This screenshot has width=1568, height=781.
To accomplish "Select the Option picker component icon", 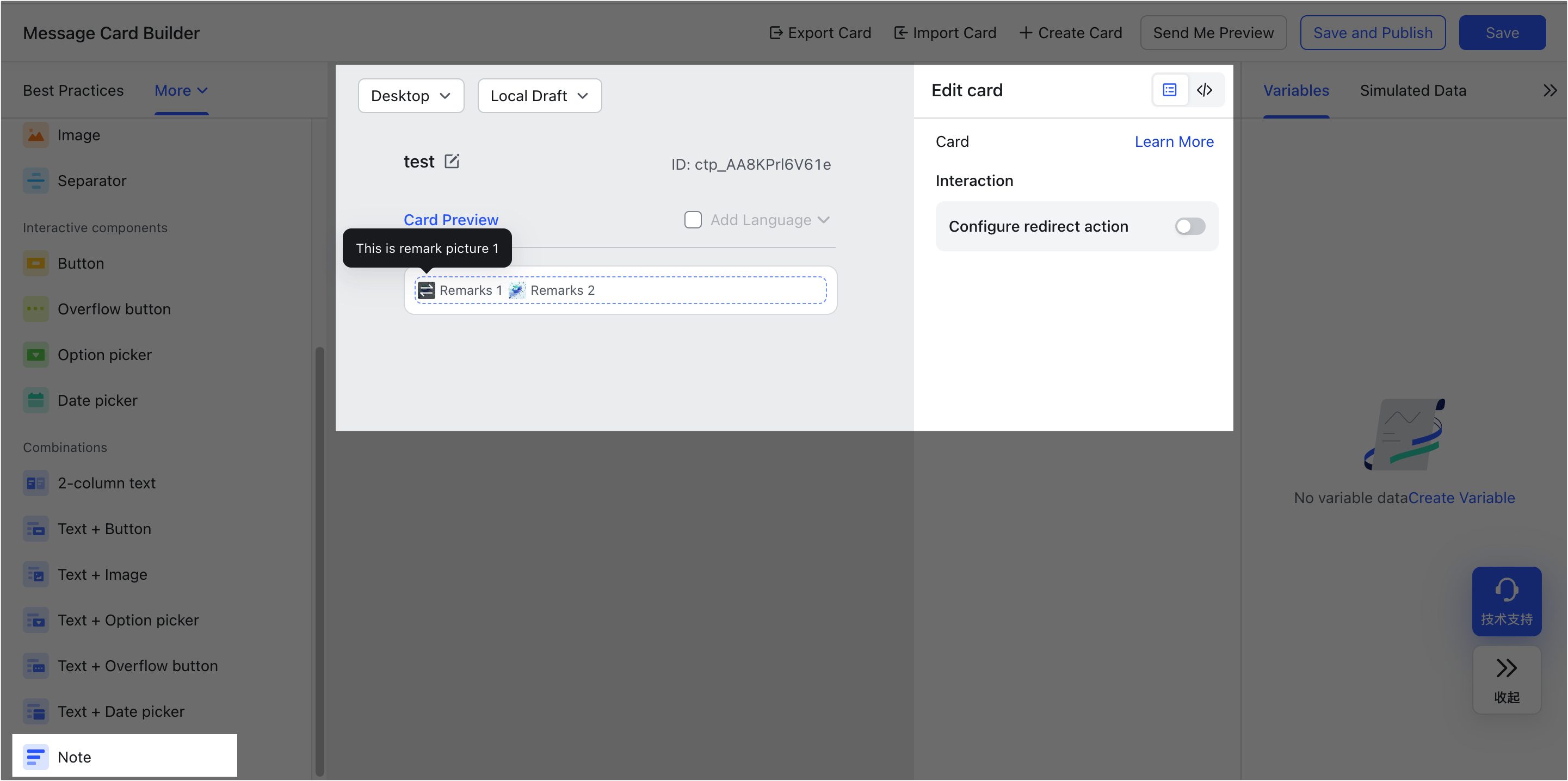I will coord(36,355).
